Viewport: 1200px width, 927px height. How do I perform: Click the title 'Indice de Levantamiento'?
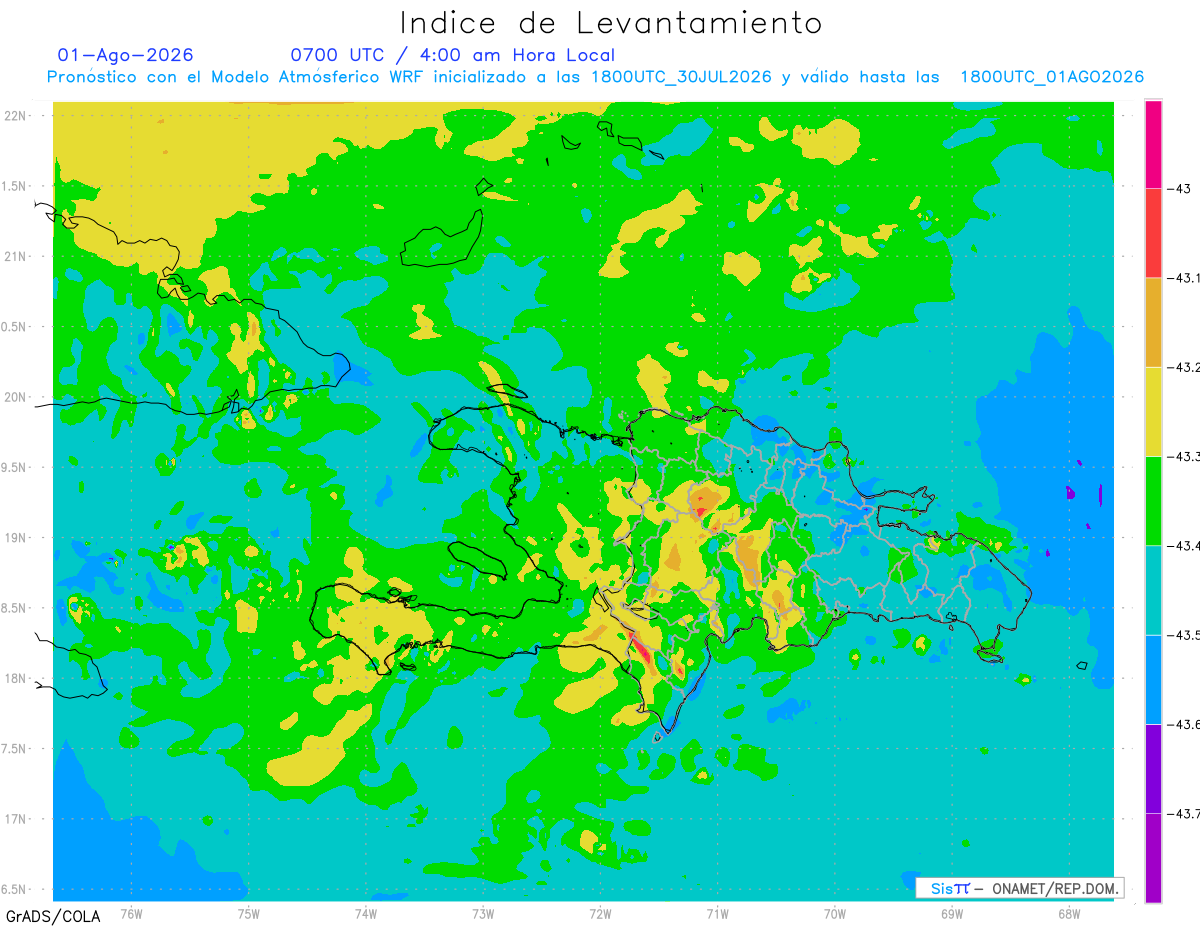tap(611, 22)
